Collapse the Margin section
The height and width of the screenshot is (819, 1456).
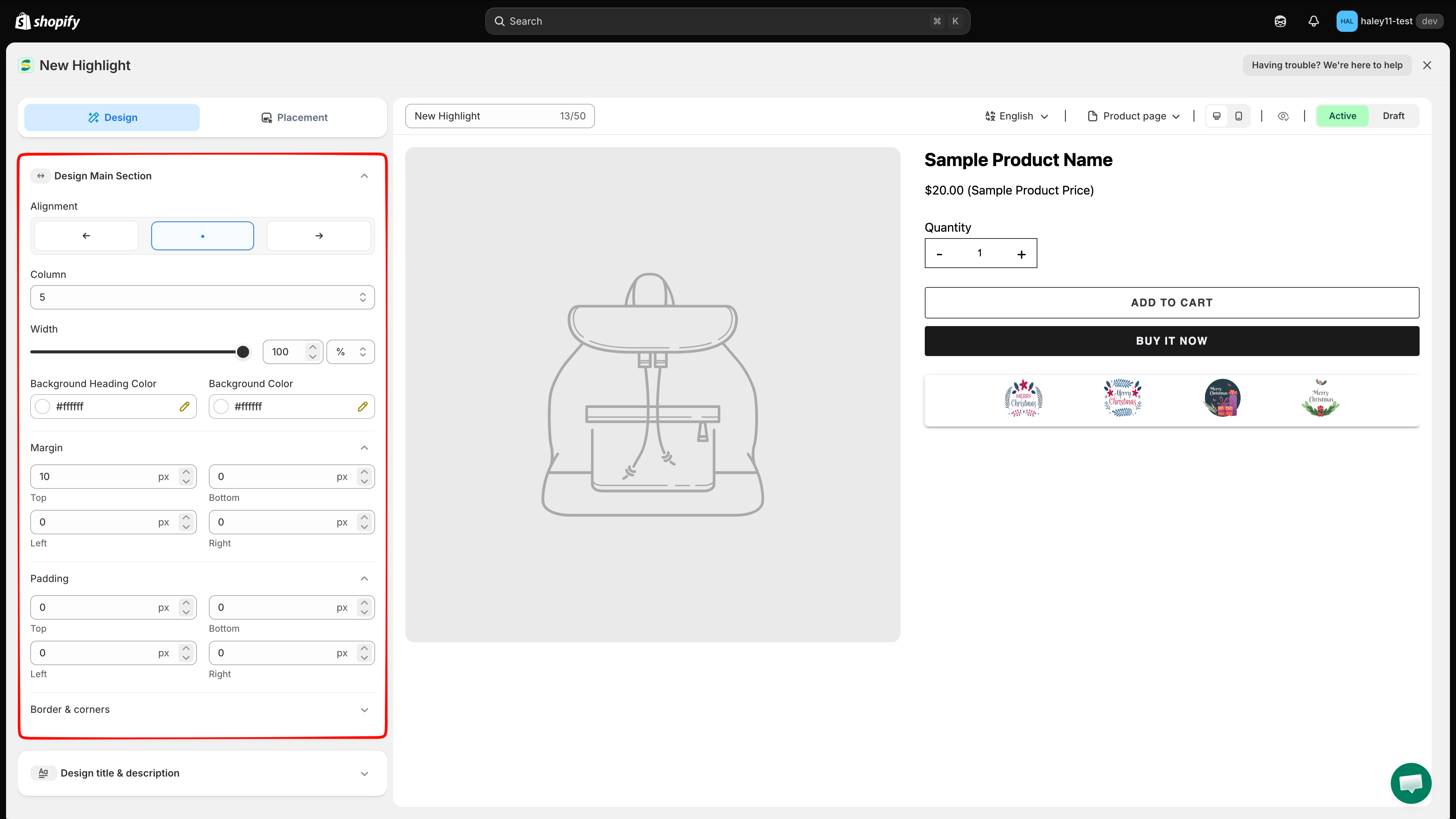pos(364,448)
